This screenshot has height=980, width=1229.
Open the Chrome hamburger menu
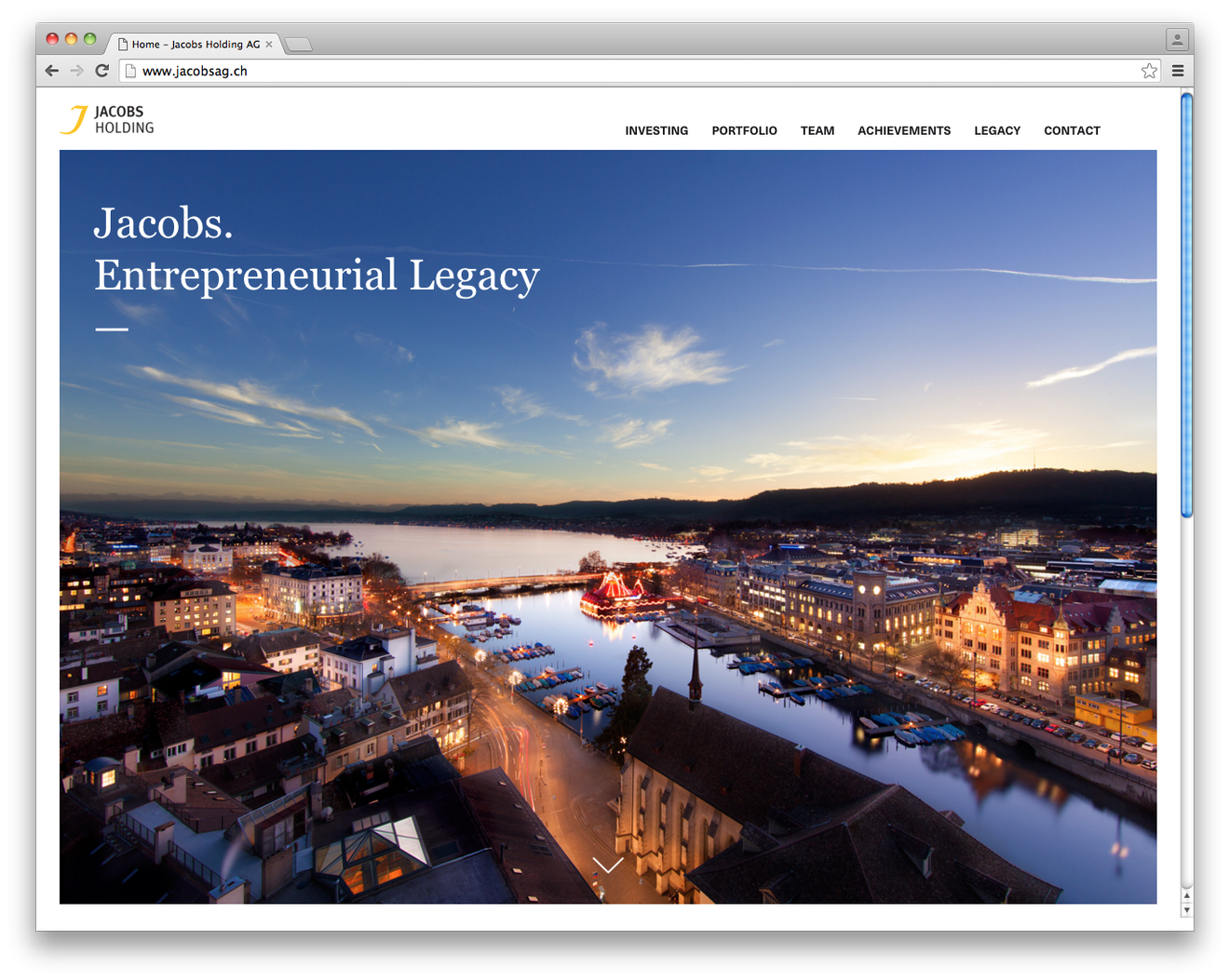pyautogui.click(x=1178, y=71)
